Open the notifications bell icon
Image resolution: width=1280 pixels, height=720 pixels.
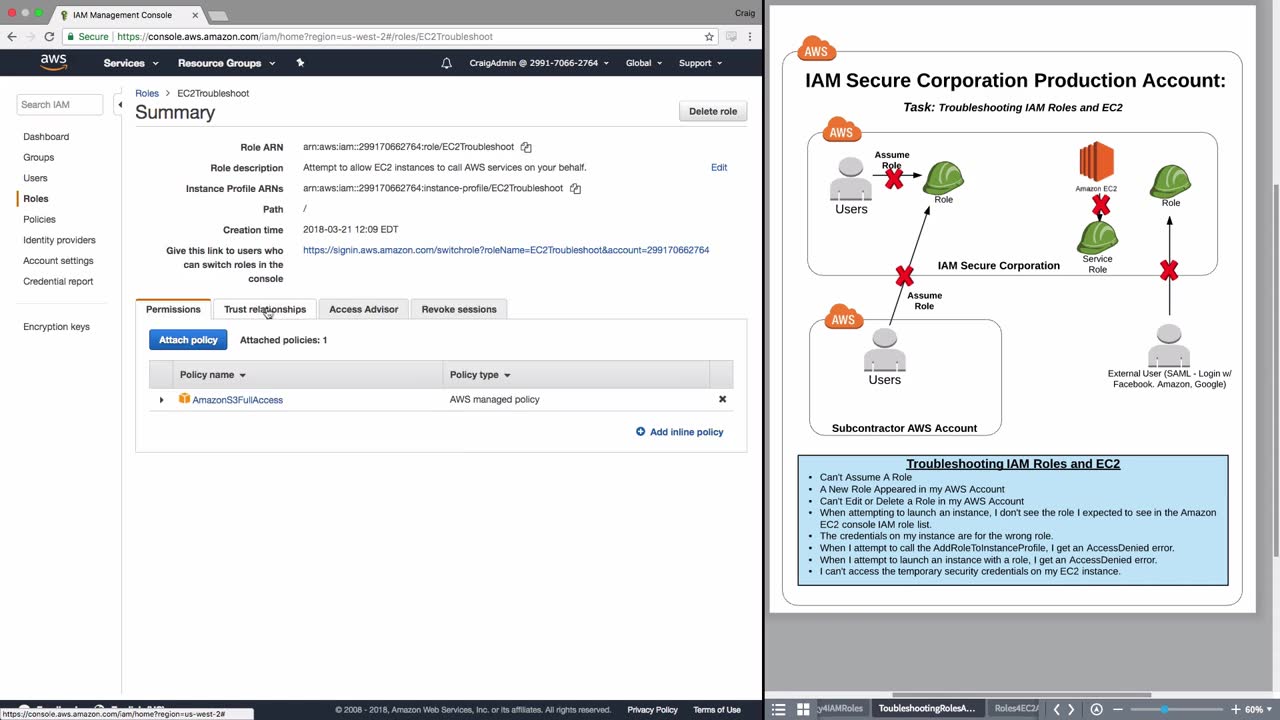coord(447,63)
